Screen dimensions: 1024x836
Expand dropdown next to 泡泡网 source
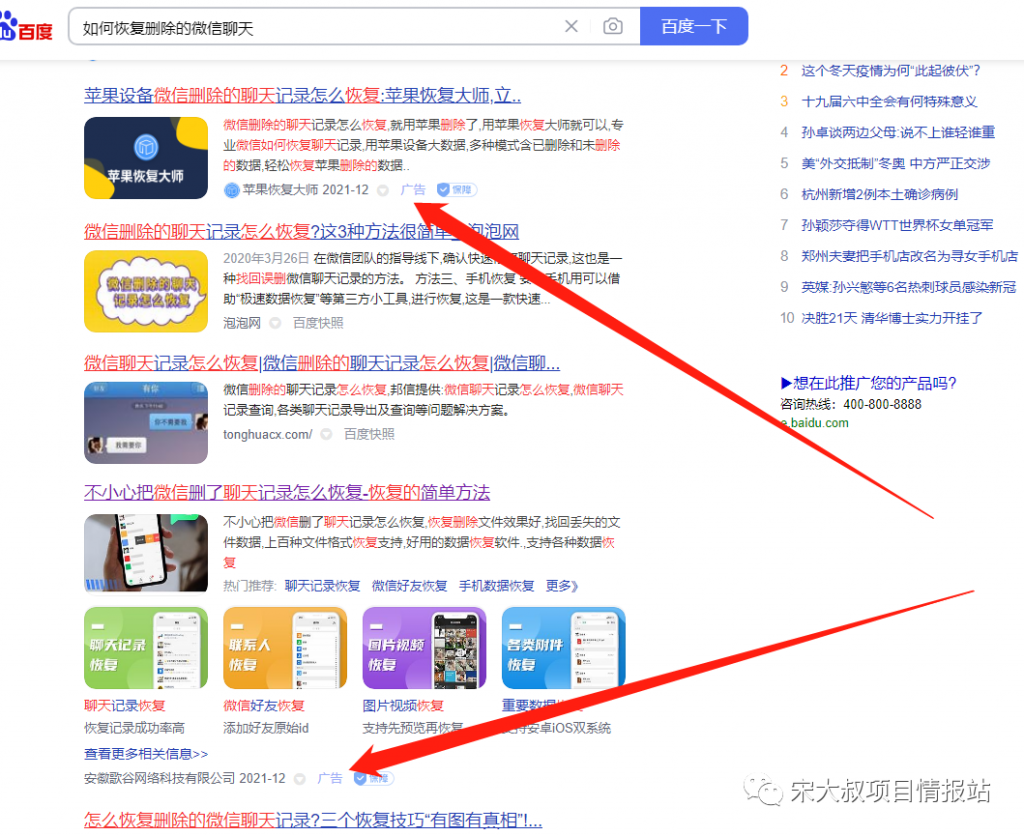point(276,323)
